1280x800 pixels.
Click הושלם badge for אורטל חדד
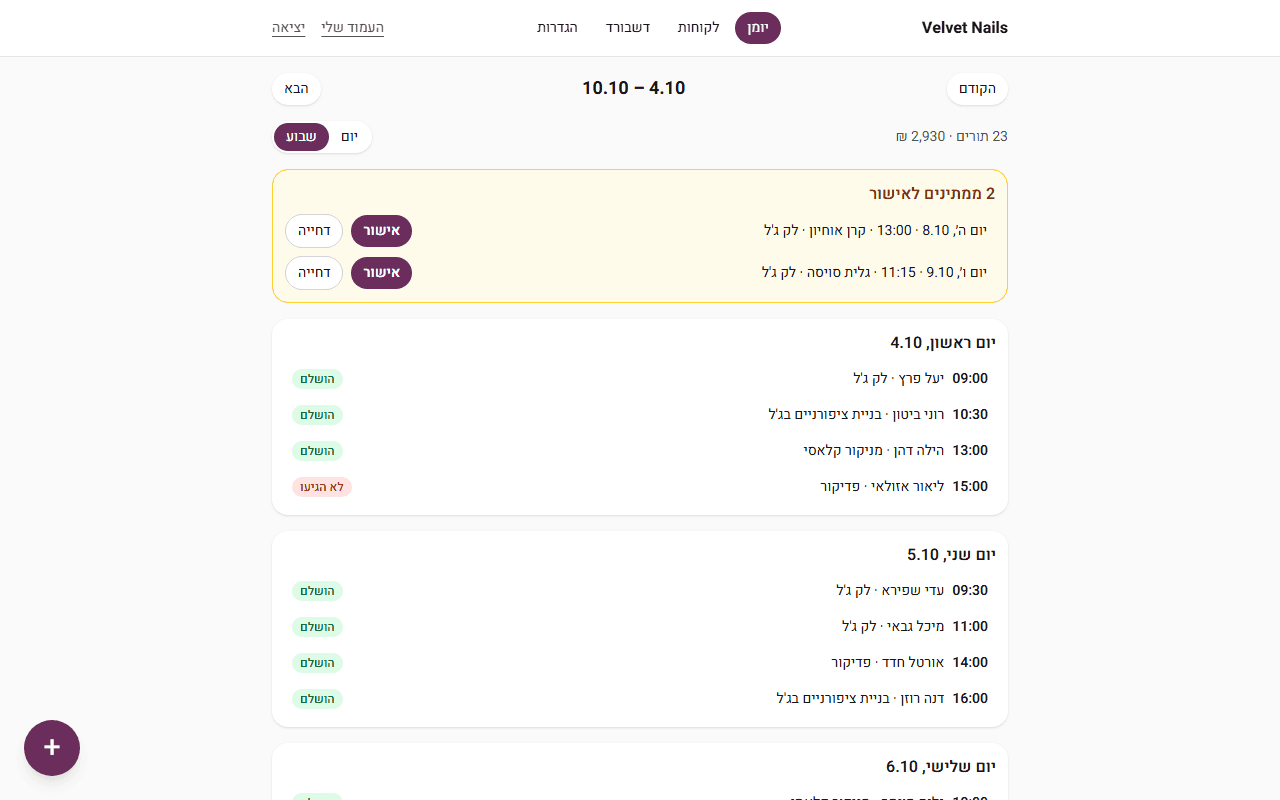click(317, 663)
